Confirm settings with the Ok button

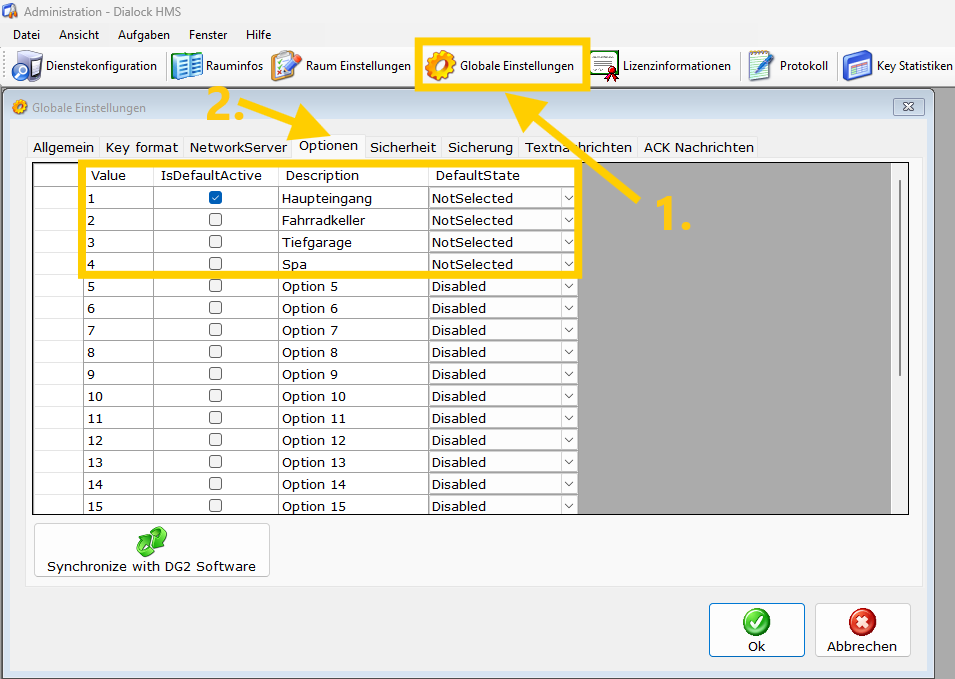click(x=756, y=630)
